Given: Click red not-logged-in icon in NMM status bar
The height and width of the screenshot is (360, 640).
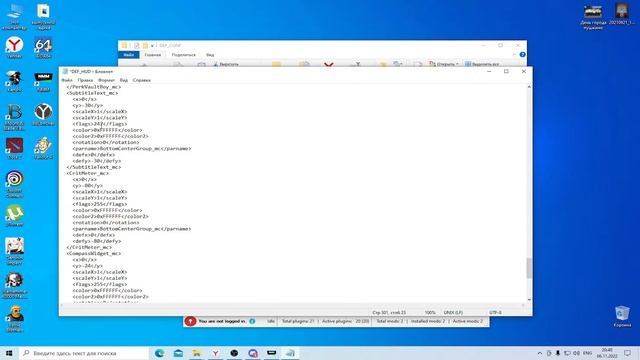Looking at the screenshot, I should 190,321.
